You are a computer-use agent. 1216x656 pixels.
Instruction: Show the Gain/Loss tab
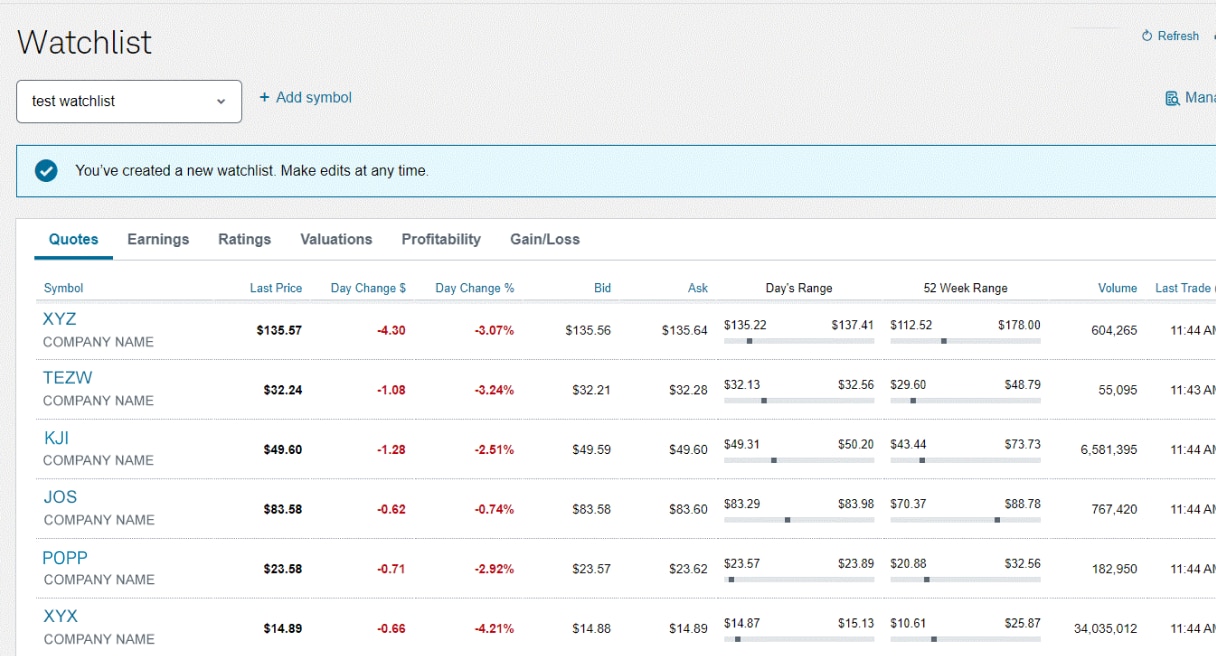pyautogui.click(x=545, y=239)
